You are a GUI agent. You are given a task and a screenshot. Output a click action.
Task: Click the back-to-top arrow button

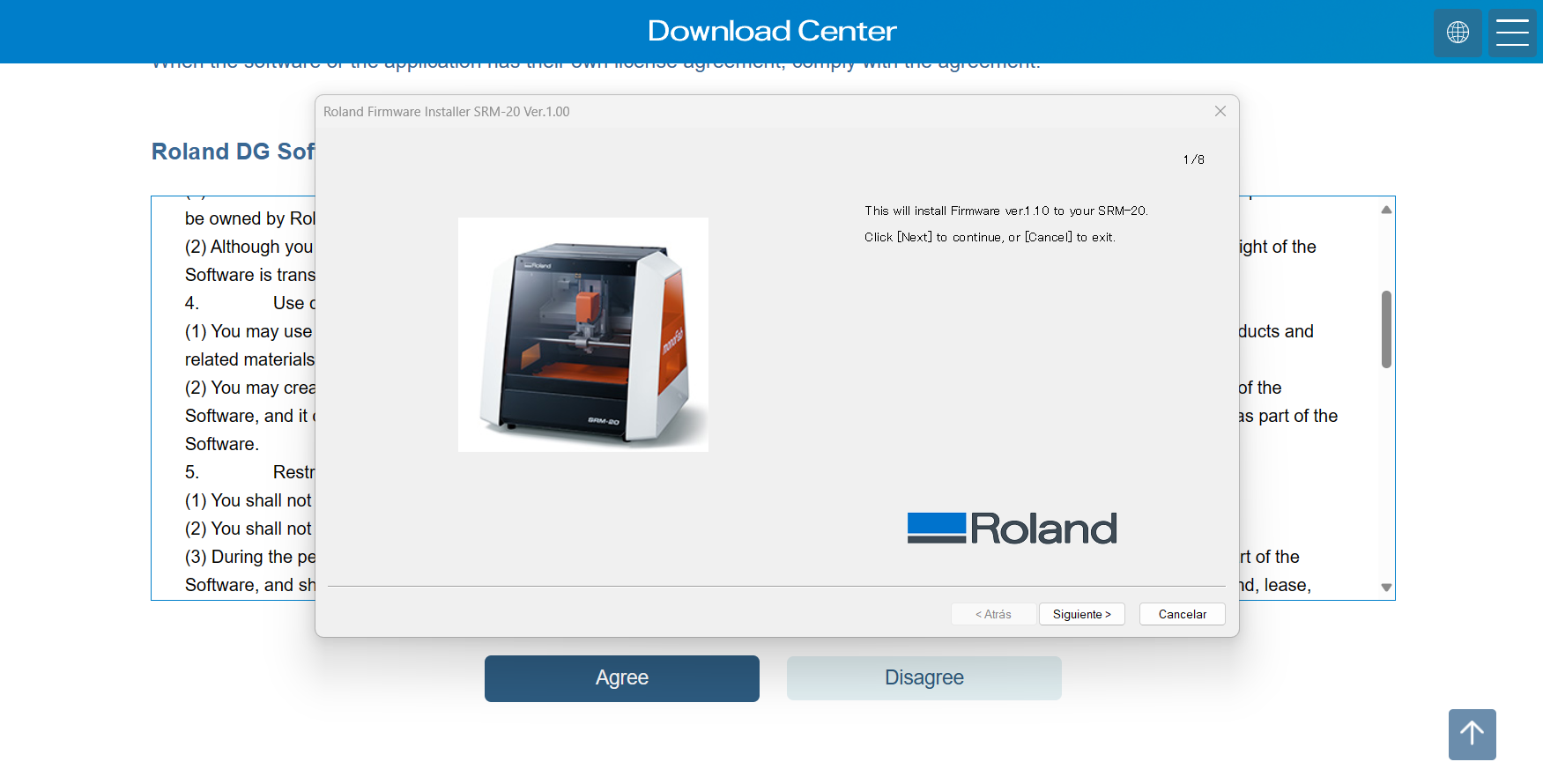click(1472, 734)
